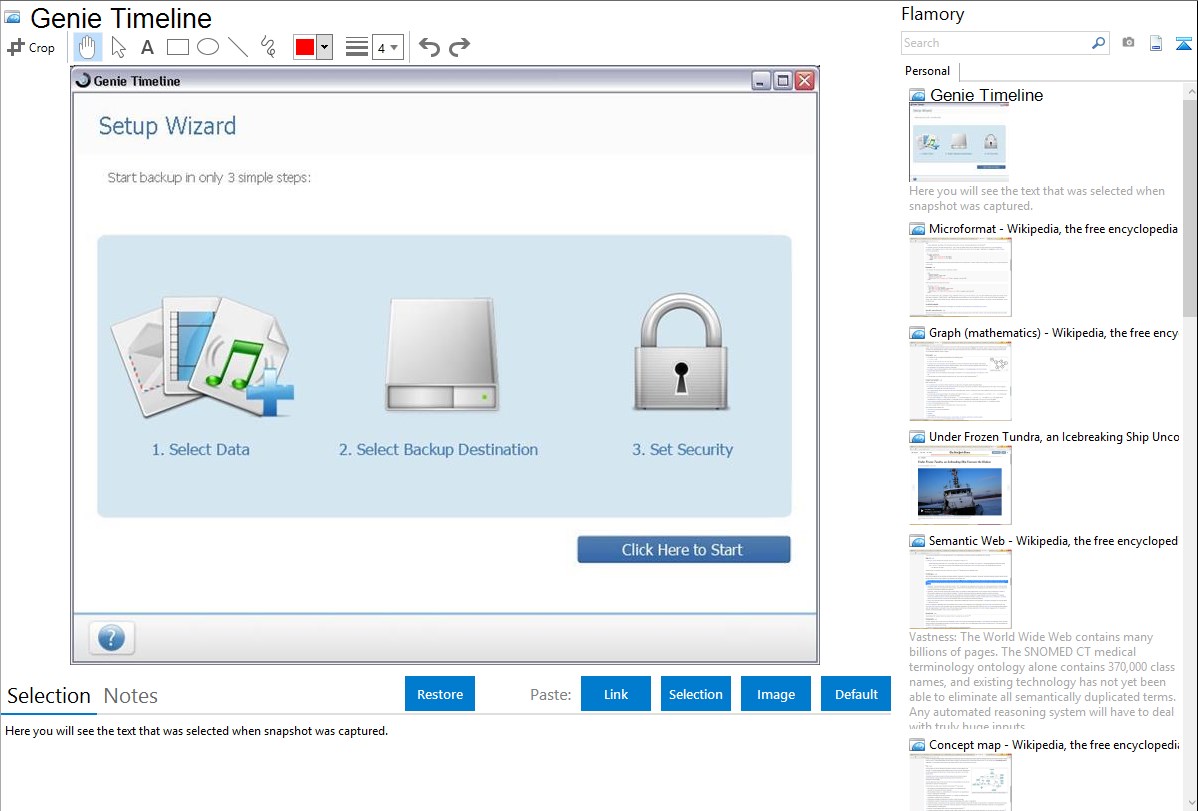Image resolution: width=1198 pixels, height=811 pixels.
Task: Click the window icon beside the Microformat title
Action: [918, 229]
